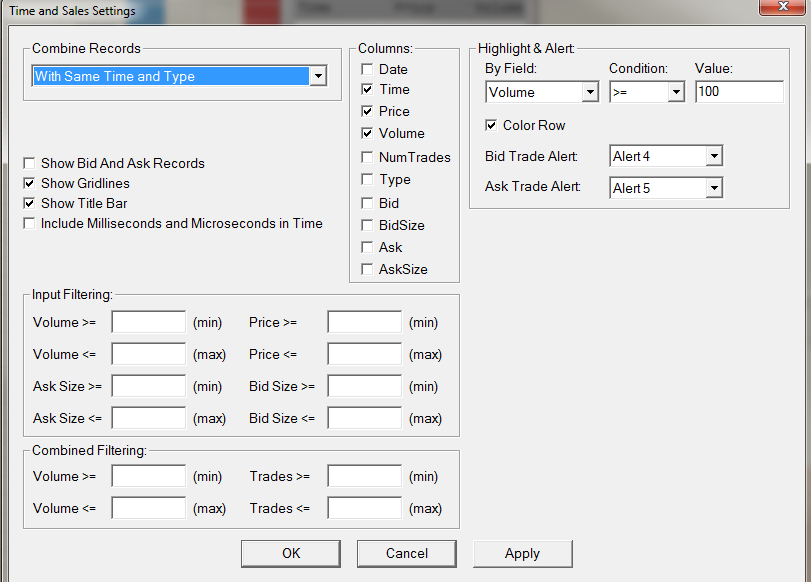Uncheck the Time column checkbox
The height and width of the screenshot is (582, 811).
click(367, 89)
